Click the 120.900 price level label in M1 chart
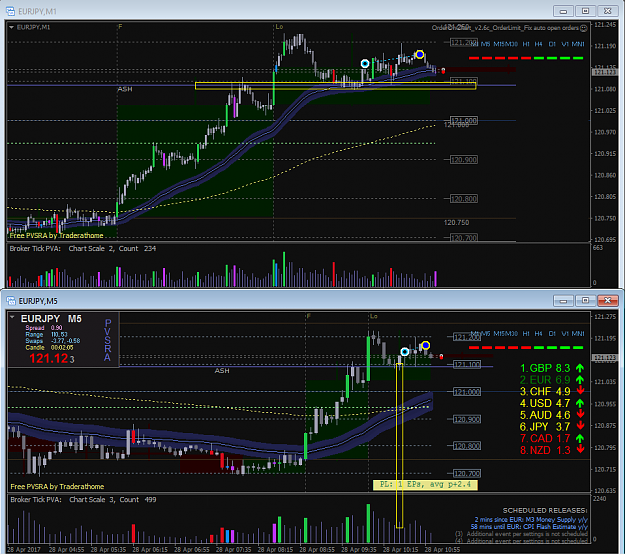This screenshot has width=625, height=555. pos(464,160)
